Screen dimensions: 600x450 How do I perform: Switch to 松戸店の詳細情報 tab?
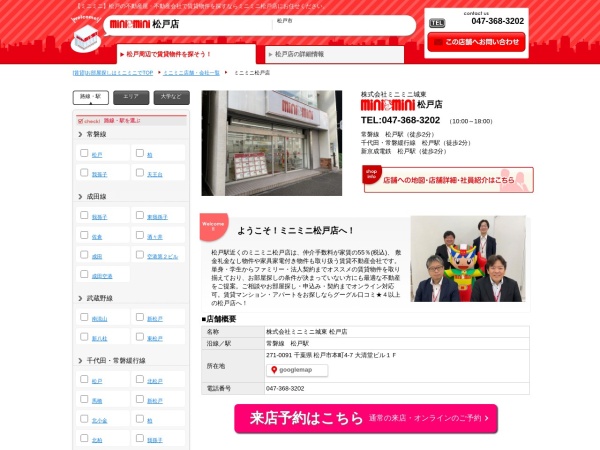pos(334,54)
